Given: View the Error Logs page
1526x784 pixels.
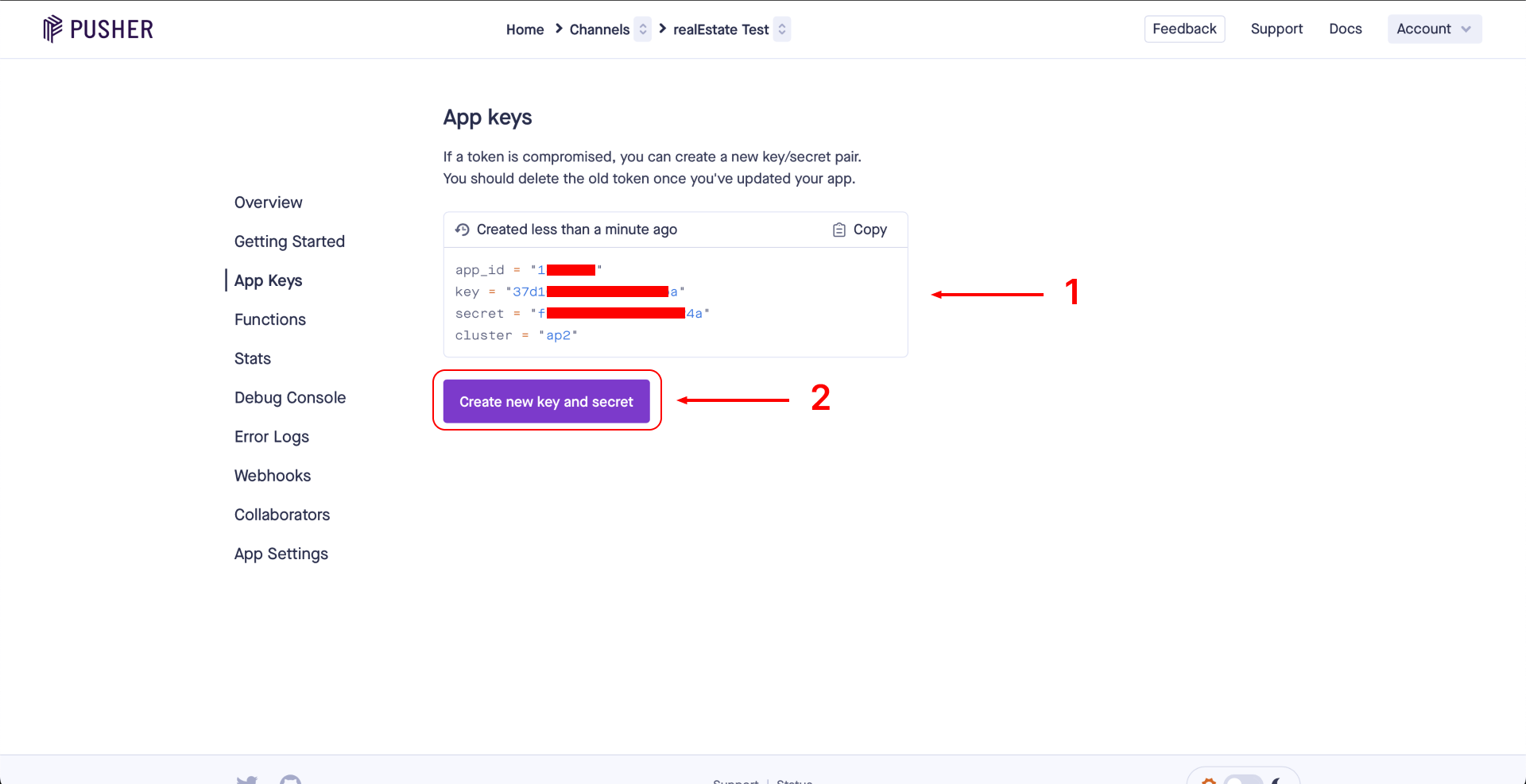Looking at the screenshot, I should click(x=271, y=437).
